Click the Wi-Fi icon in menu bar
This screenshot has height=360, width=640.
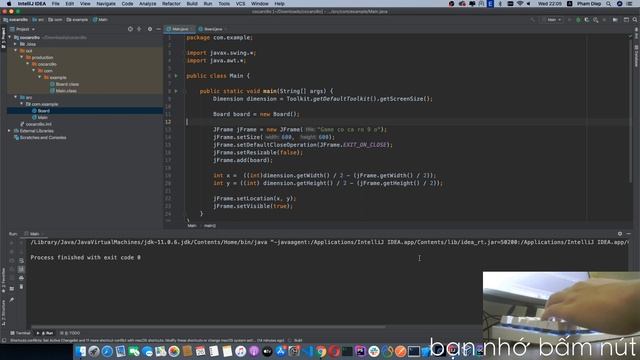click(520, 4)
